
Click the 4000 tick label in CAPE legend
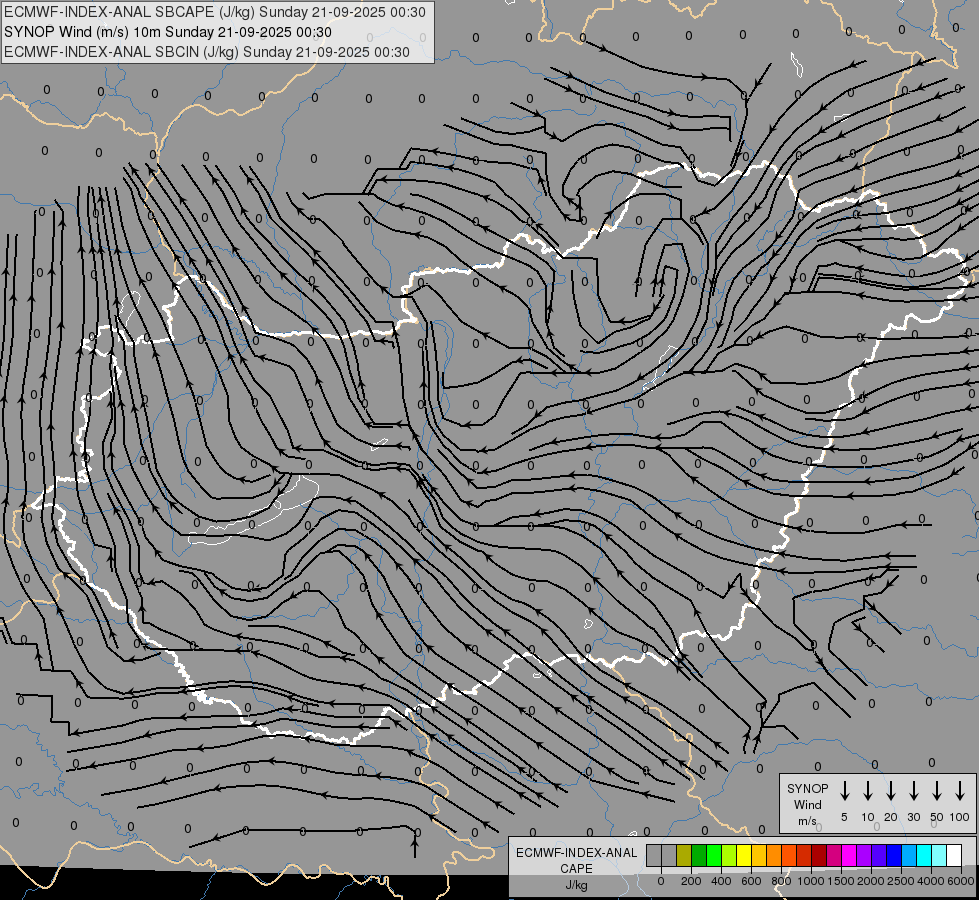(931, 881)
